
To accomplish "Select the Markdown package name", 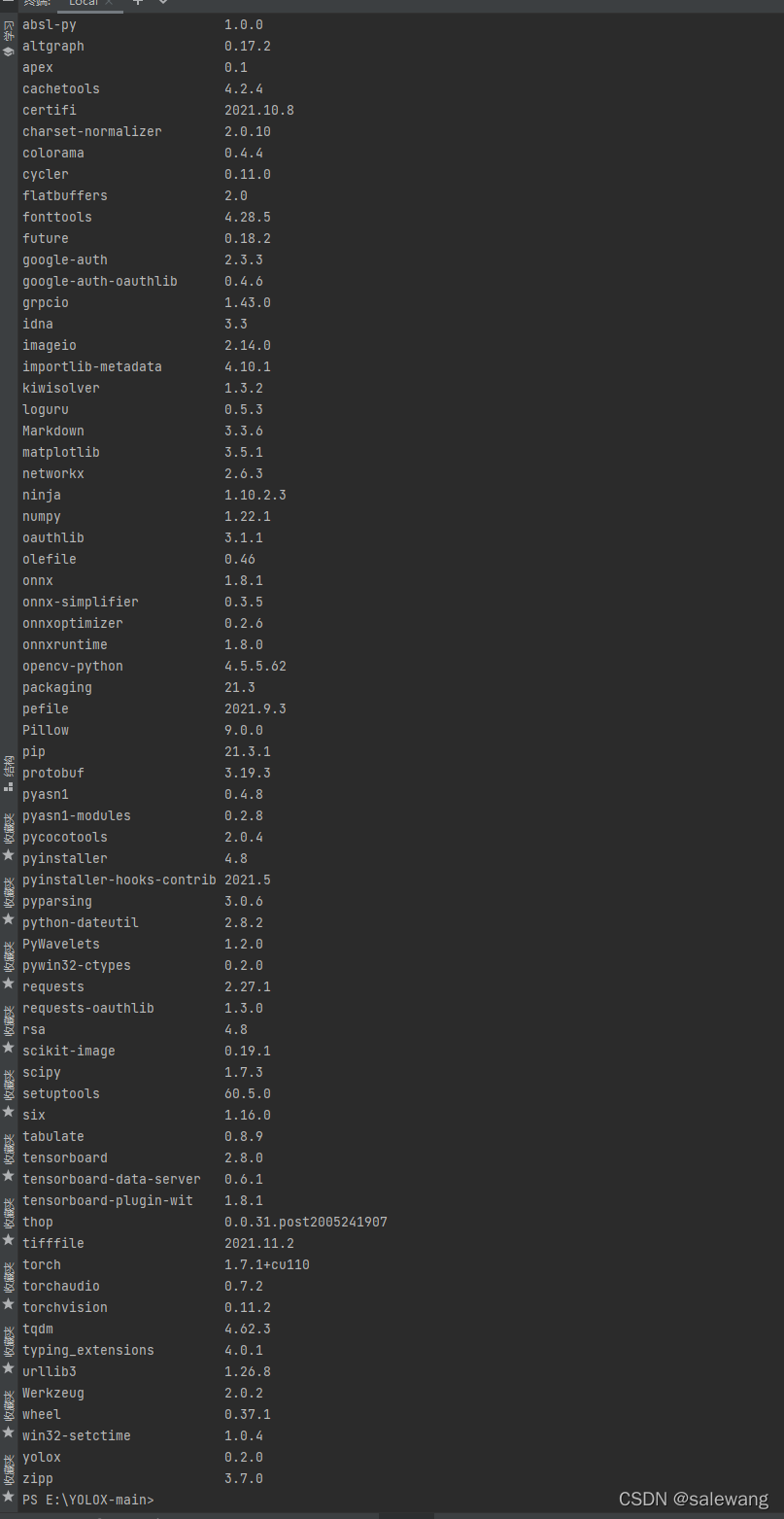I will pos(53,431).
